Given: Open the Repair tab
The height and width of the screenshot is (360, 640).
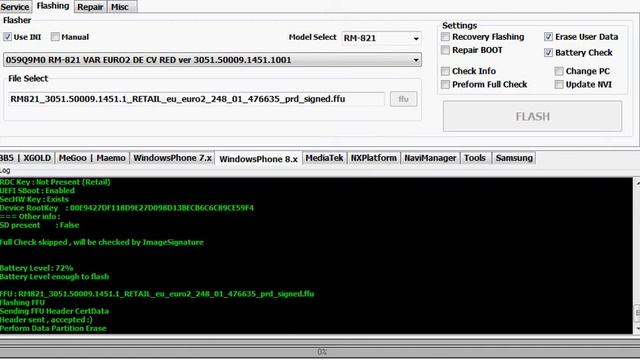Looking at the screenshot, I should coord(90,7).
